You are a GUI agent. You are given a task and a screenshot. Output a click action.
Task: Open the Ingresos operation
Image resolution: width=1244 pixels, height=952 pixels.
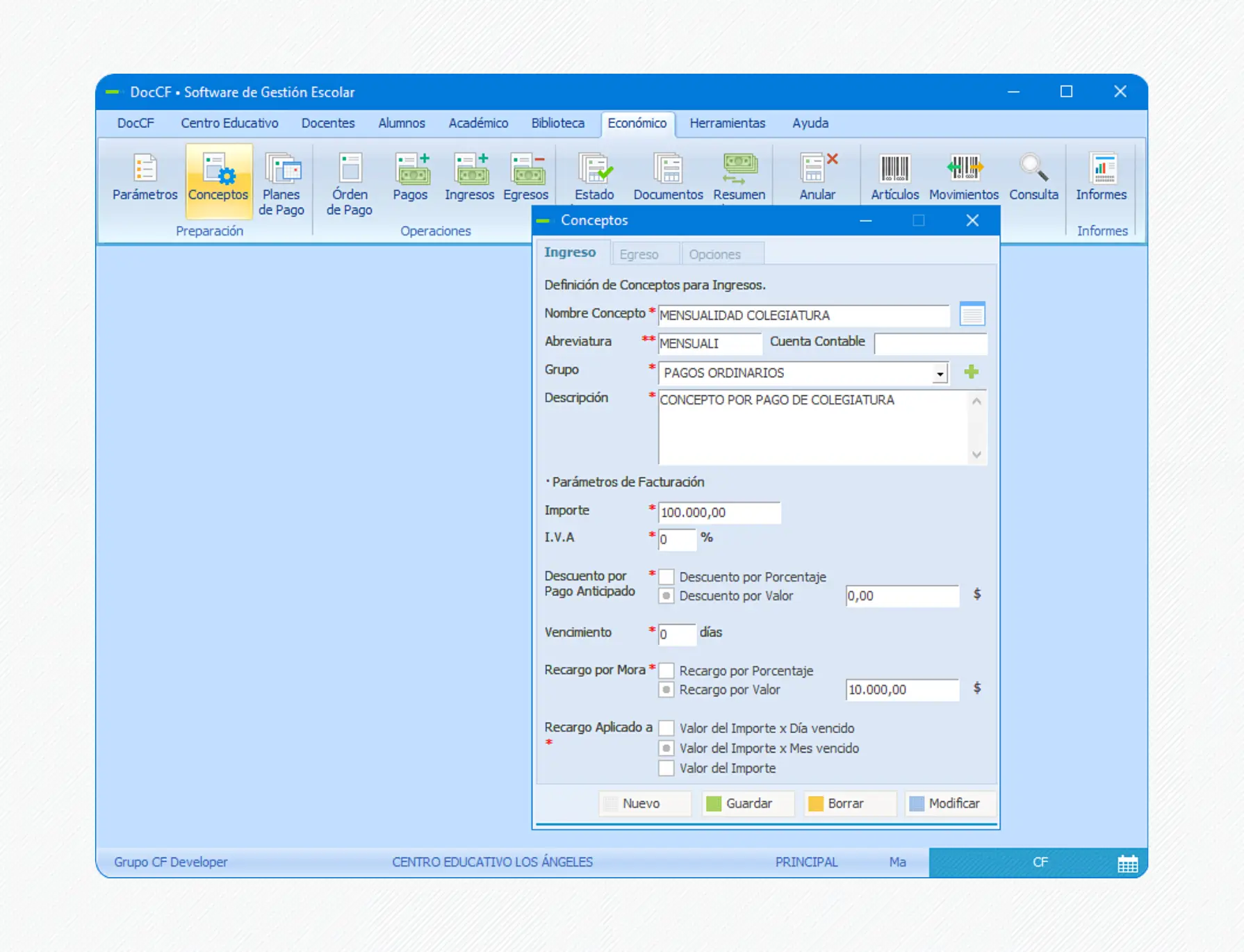pyautogui.click(x=470, y=178)
